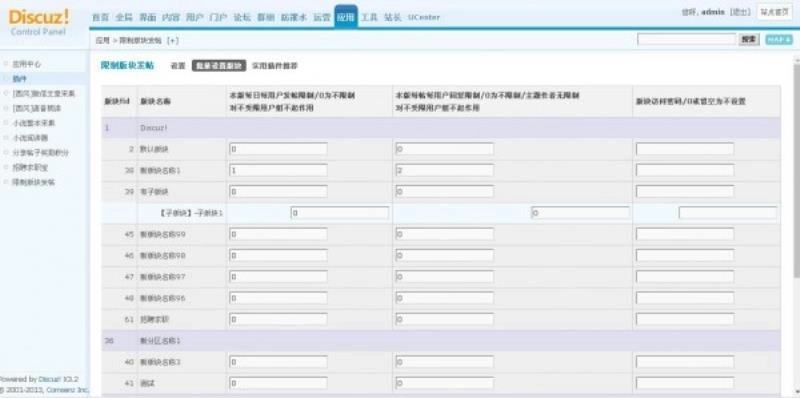Click daily post limit field for forum 61
This screenshot has width=800, height=398.
(x=279, y=319)
